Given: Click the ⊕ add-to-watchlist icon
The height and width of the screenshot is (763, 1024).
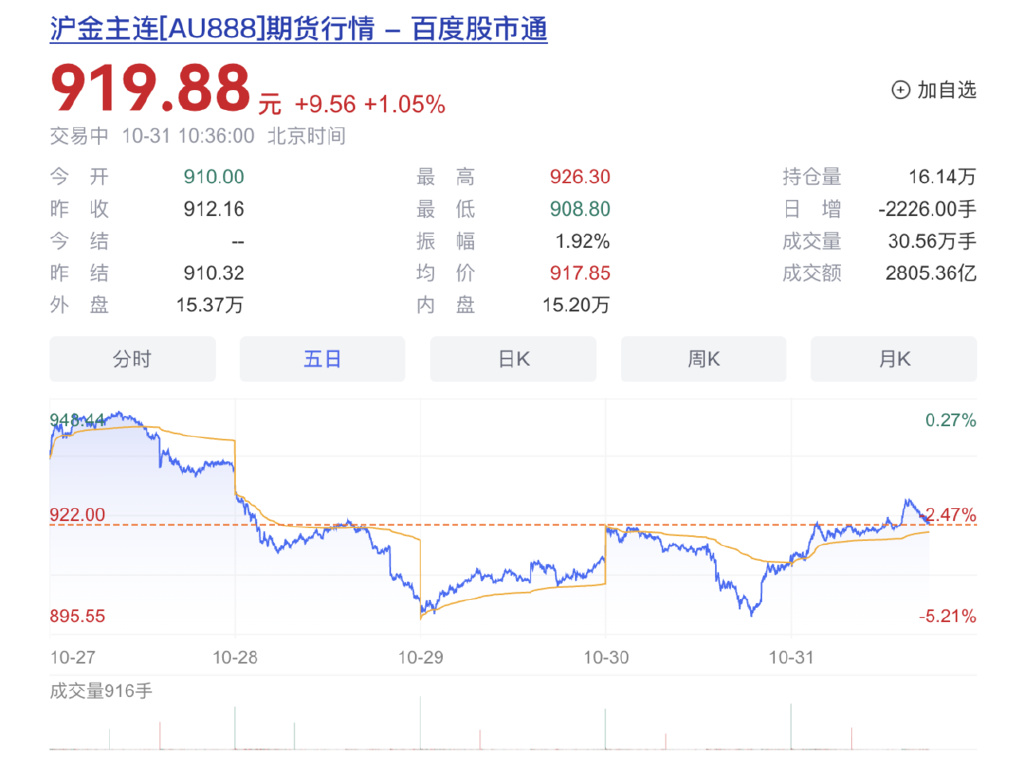Looking at the screenshot, I should pos(899,90).
